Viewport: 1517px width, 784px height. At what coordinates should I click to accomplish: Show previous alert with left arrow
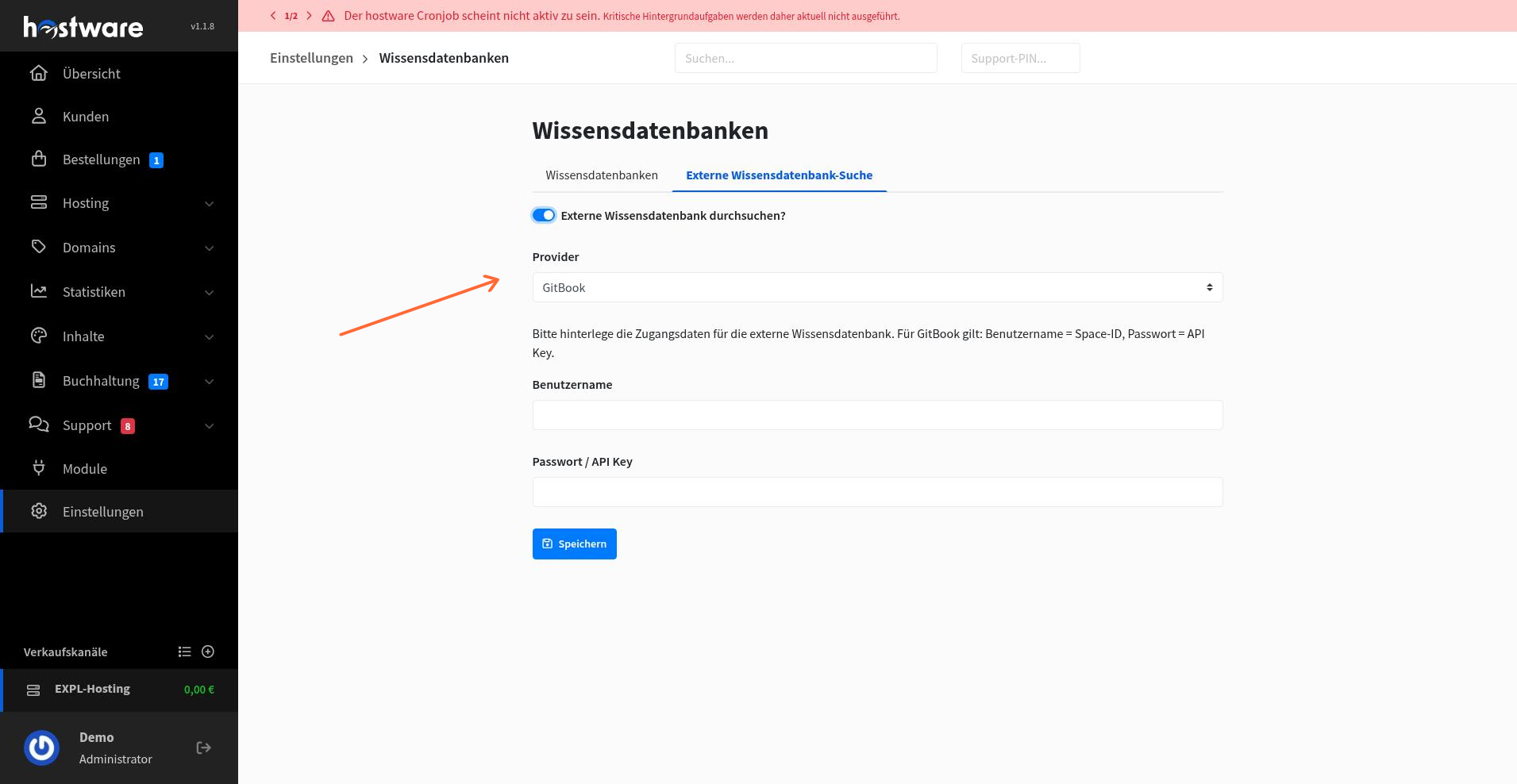[x=273, y=16]
